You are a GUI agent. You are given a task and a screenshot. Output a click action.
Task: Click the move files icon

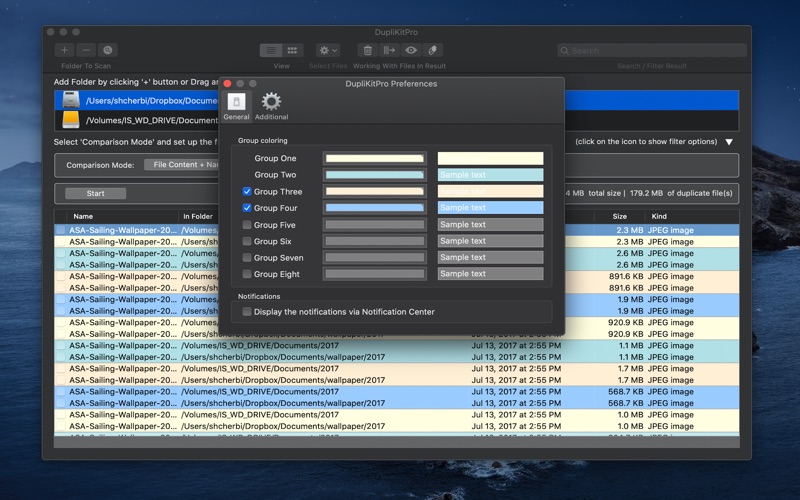[389, 50]
